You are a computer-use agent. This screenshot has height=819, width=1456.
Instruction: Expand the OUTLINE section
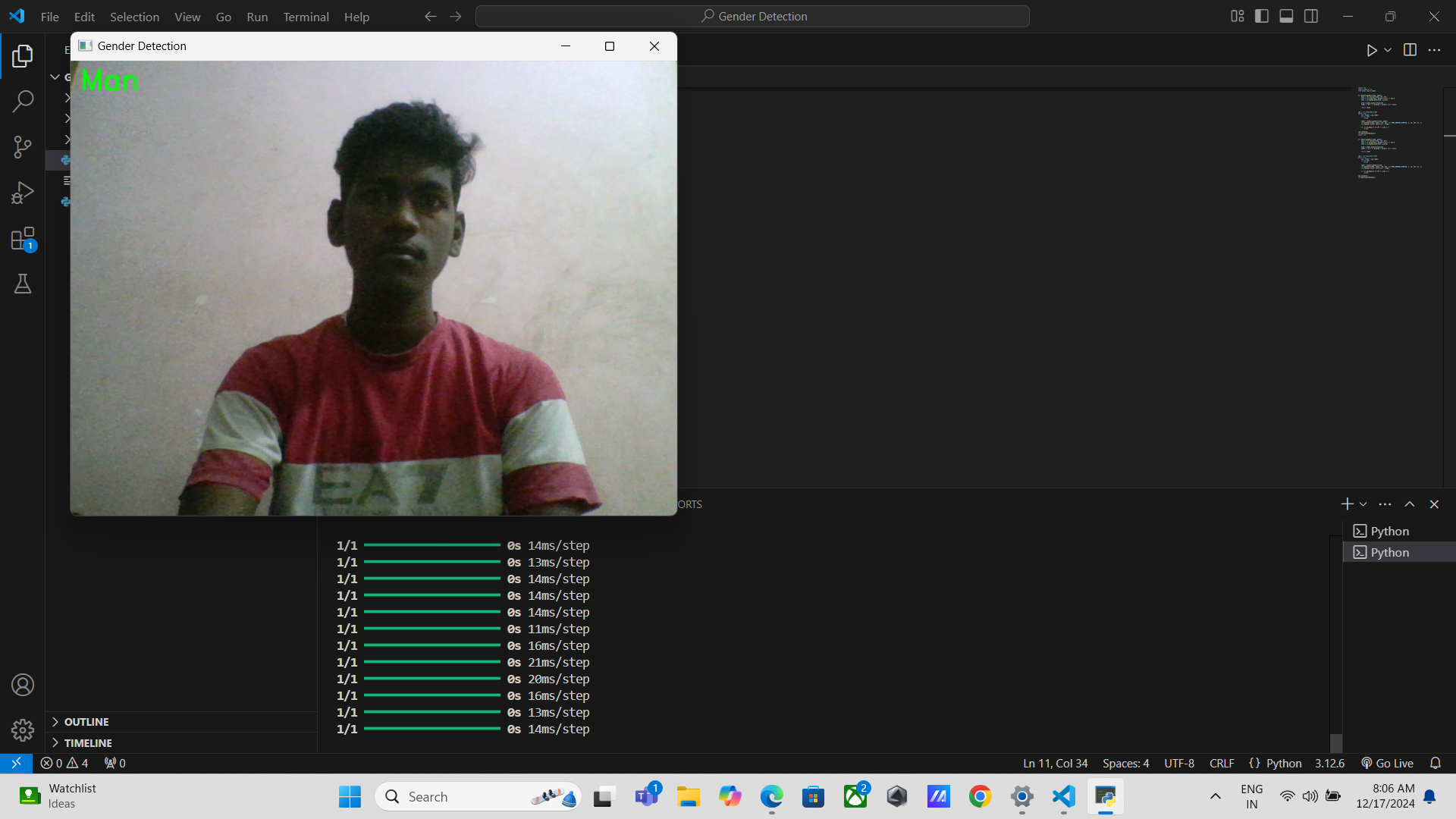86,721
